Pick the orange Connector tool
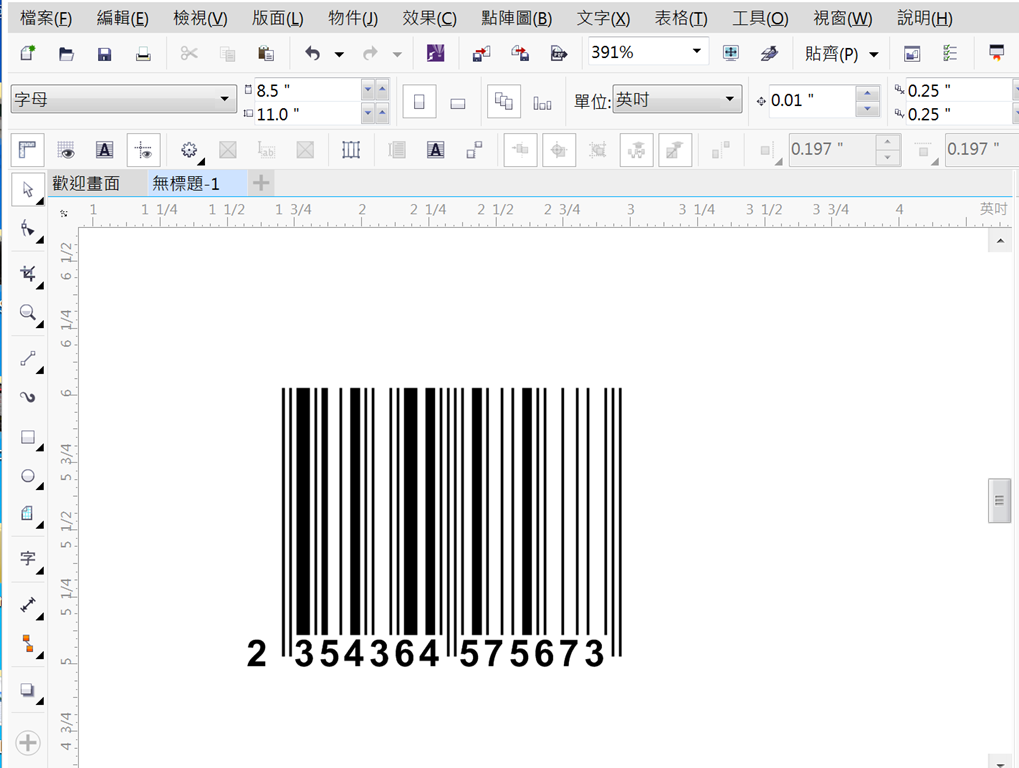Screen dimensions: 1019x768 point(27,644)
